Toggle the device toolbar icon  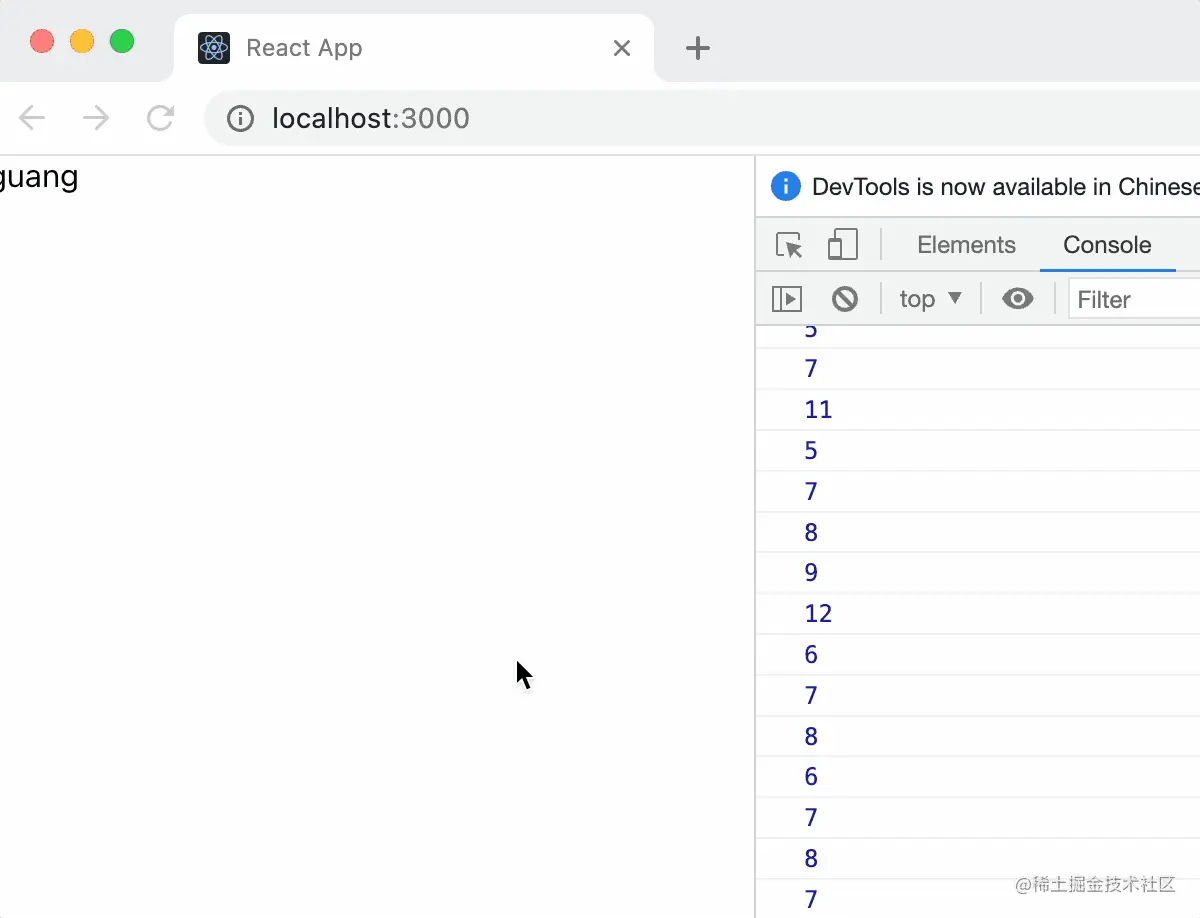point(843,245)
